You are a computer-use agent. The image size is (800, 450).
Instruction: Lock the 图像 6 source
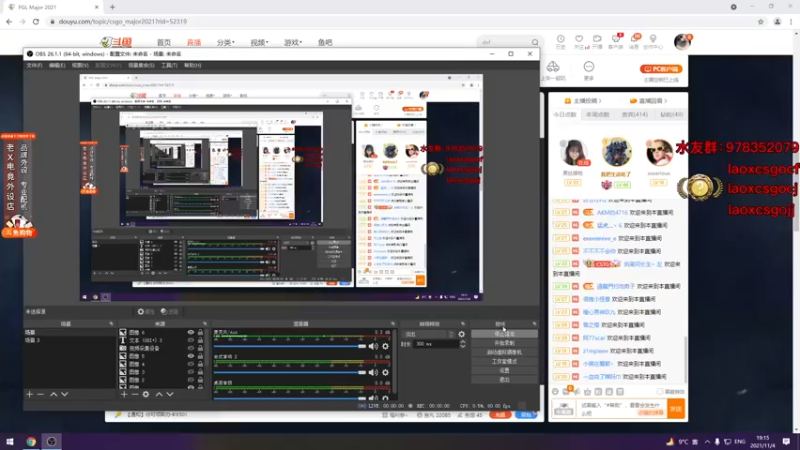(200, 332)
